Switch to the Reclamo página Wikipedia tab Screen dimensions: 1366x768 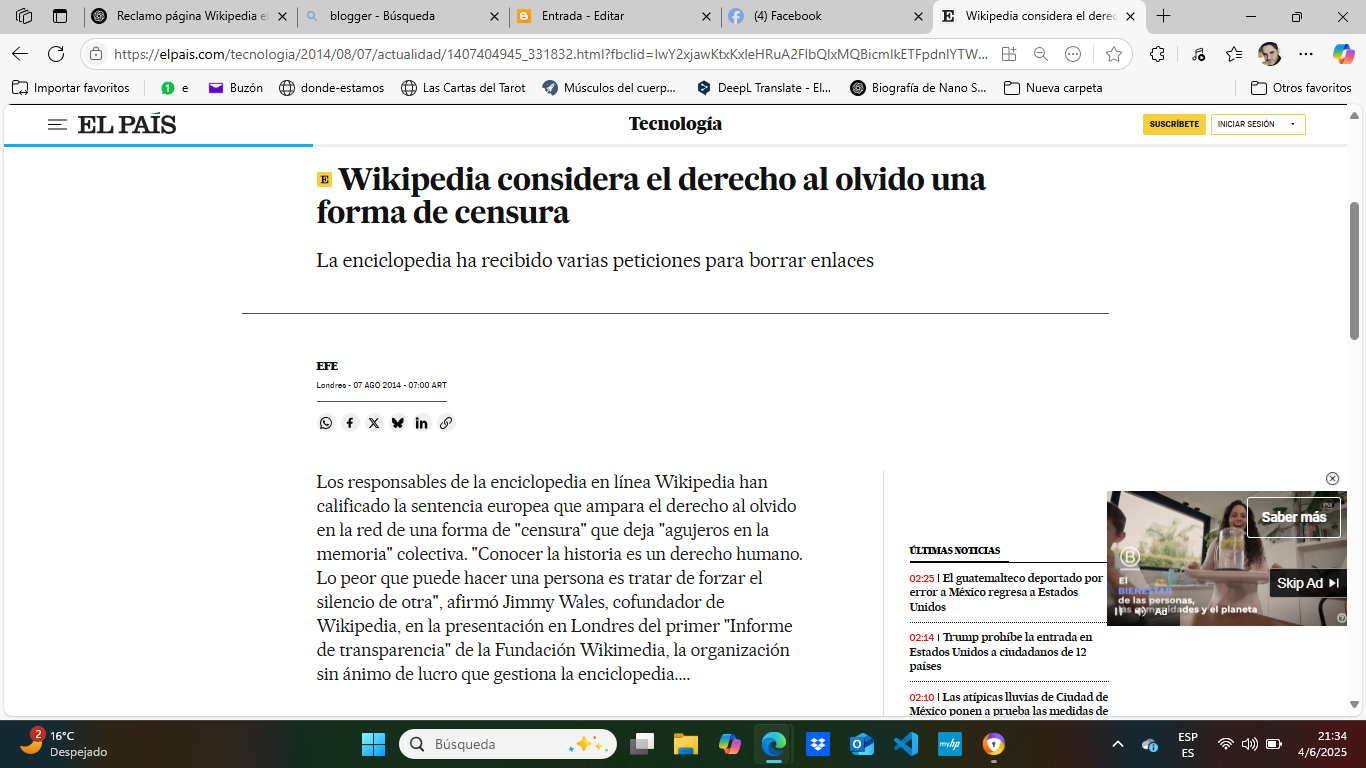190,16
